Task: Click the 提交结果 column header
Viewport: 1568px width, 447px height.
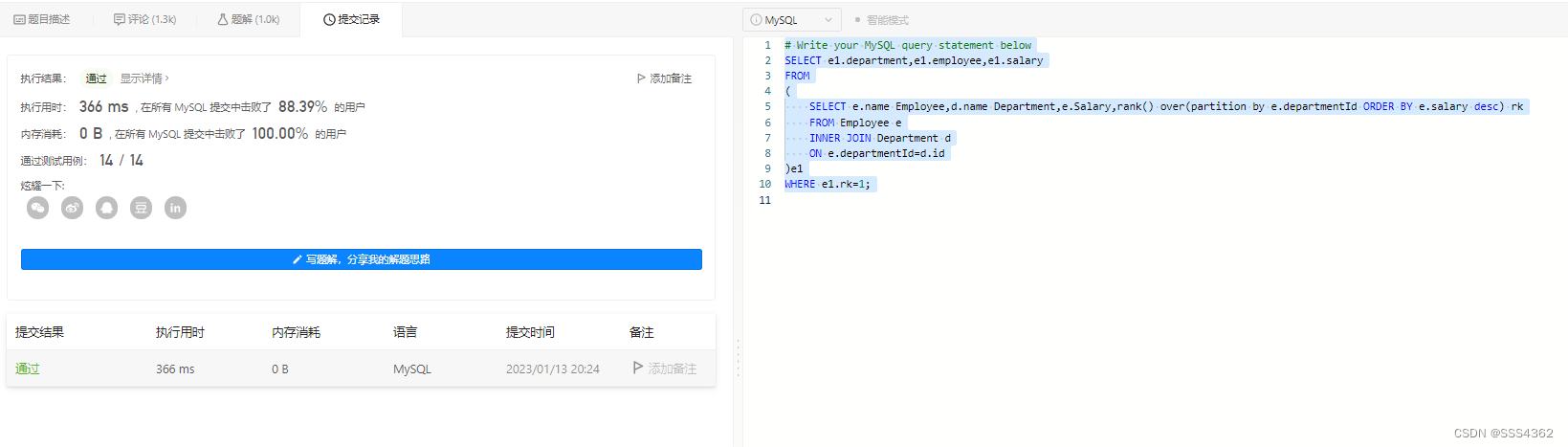Action: (x=39, y=332)
